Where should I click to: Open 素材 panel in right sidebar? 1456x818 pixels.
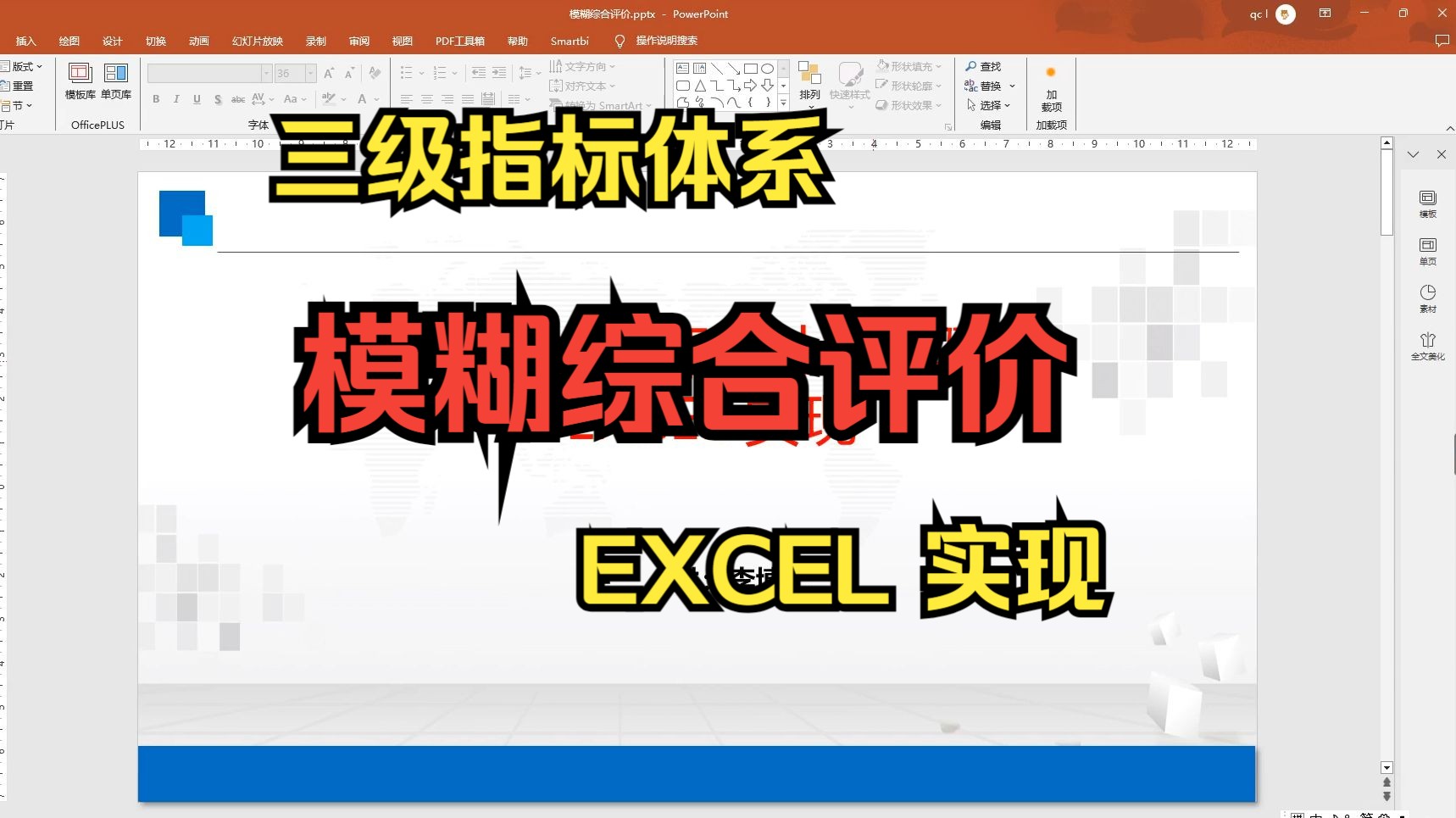coord(1428,298)
